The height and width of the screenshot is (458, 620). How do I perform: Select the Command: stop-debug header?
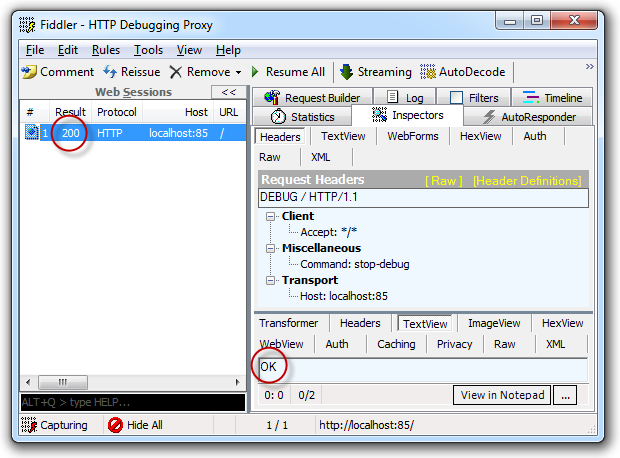click(x=355, y=264)
